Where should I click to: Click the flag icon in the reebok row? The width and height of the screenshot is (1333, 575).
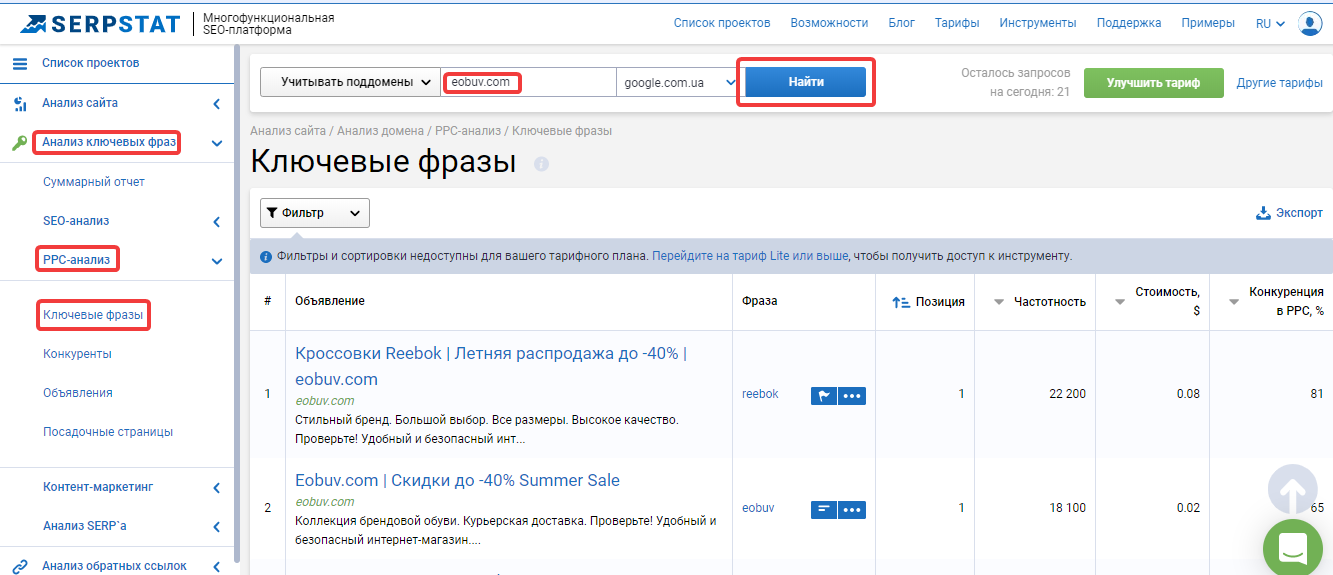click(823, 395)
